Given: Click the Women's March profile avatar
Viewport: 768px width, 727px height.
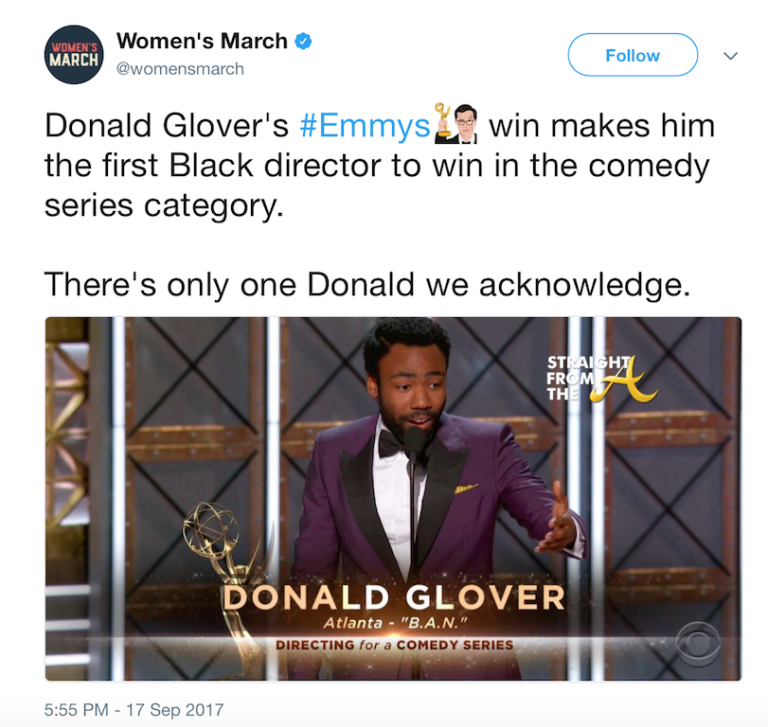Looking at the screenshot, I should 73,55.
